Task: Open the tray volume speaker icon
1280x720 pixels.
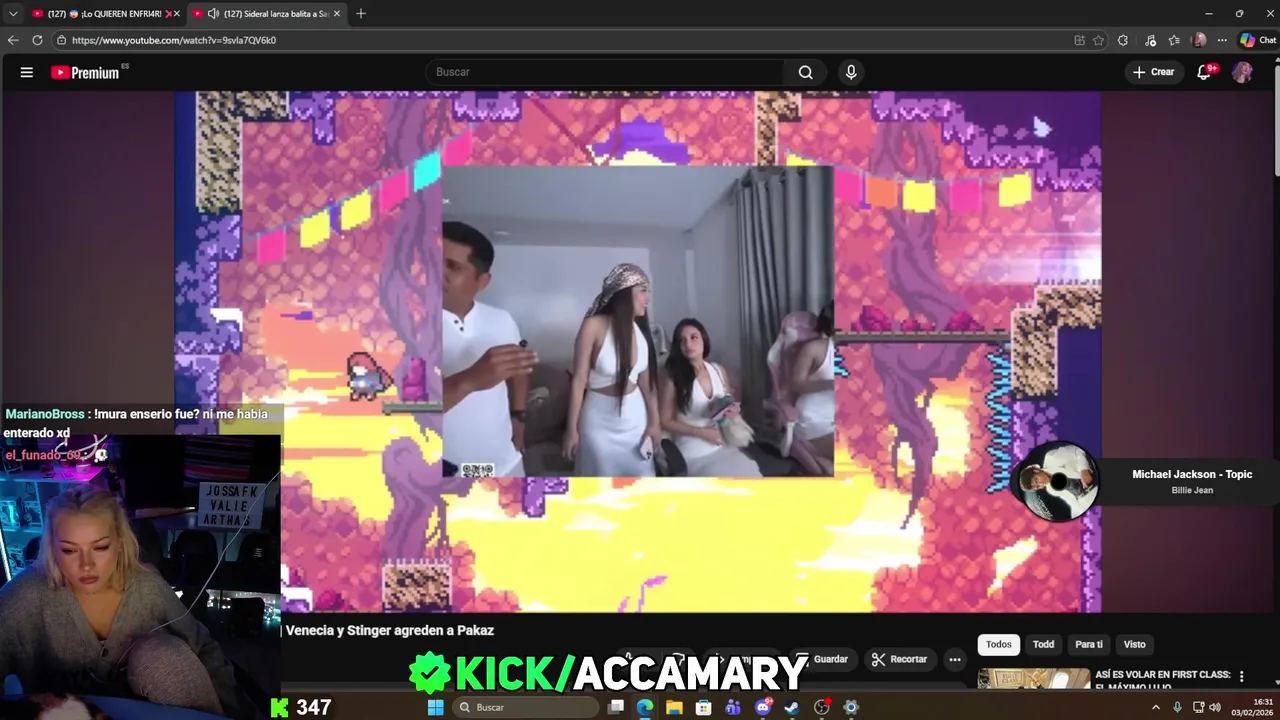Action: [x=1215, y=707]
